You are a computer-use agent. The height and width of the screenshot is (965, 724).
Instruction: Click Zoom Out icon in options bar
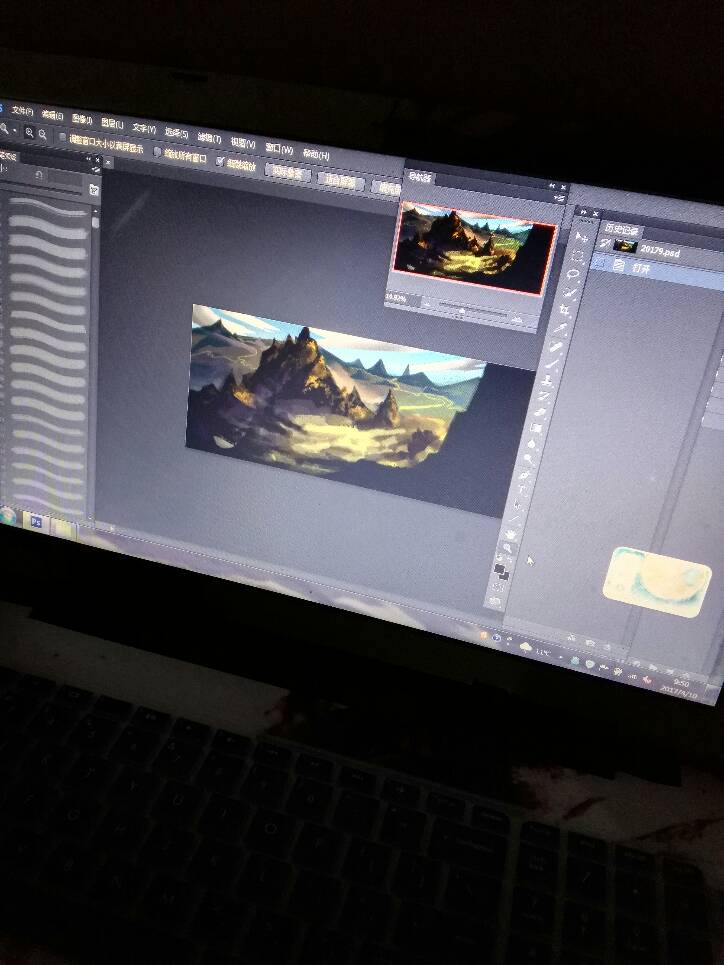click(42, 134)
